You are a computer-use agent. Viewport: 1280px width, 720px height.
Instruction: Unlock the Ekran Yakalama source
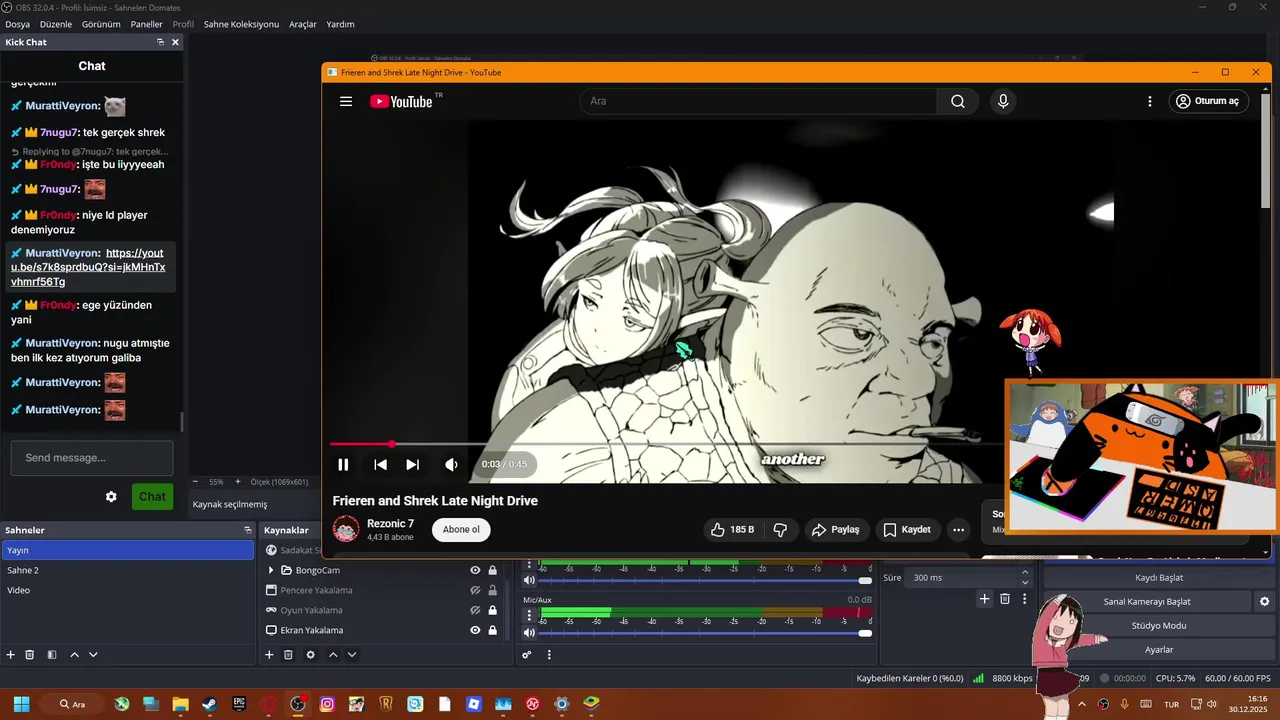[x=492, y=630]
